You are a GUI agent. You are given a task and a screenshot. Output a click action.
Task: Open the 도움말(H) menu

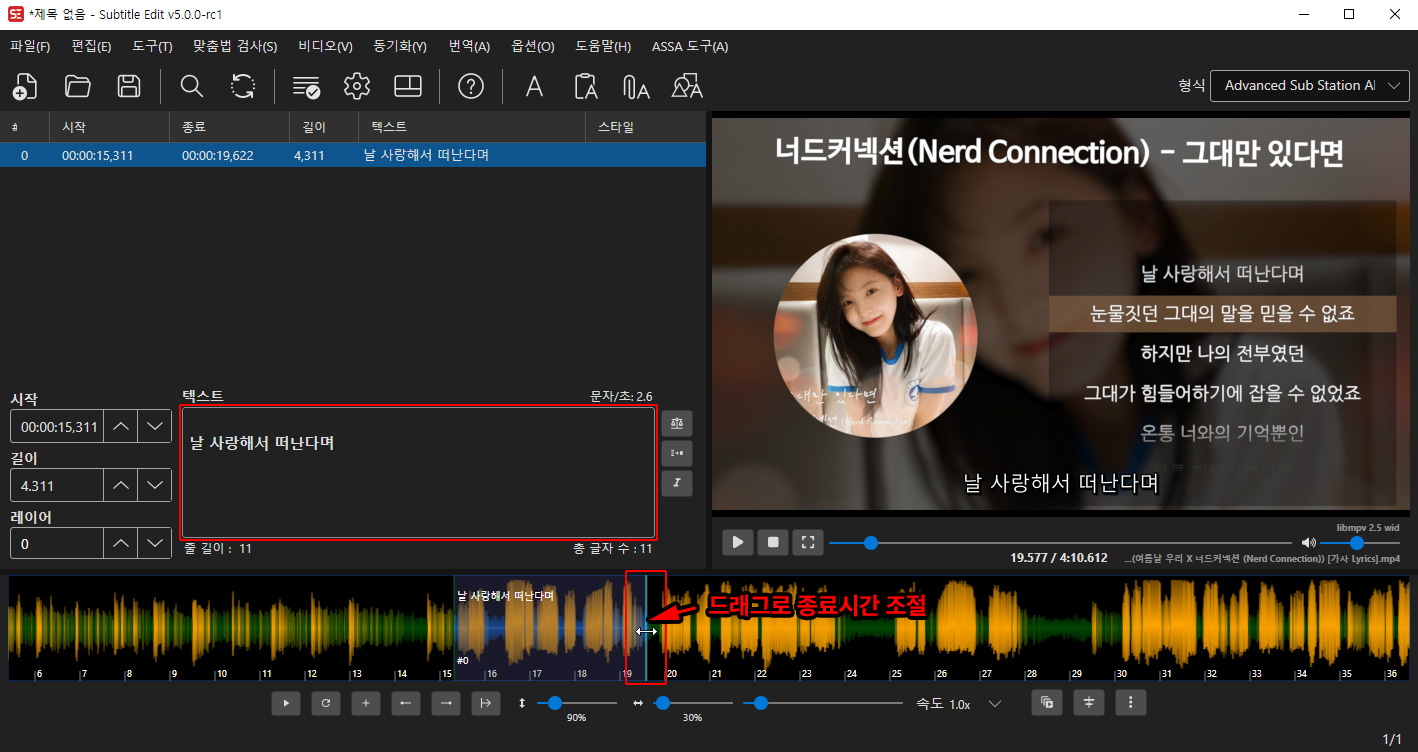click(603, 46)
